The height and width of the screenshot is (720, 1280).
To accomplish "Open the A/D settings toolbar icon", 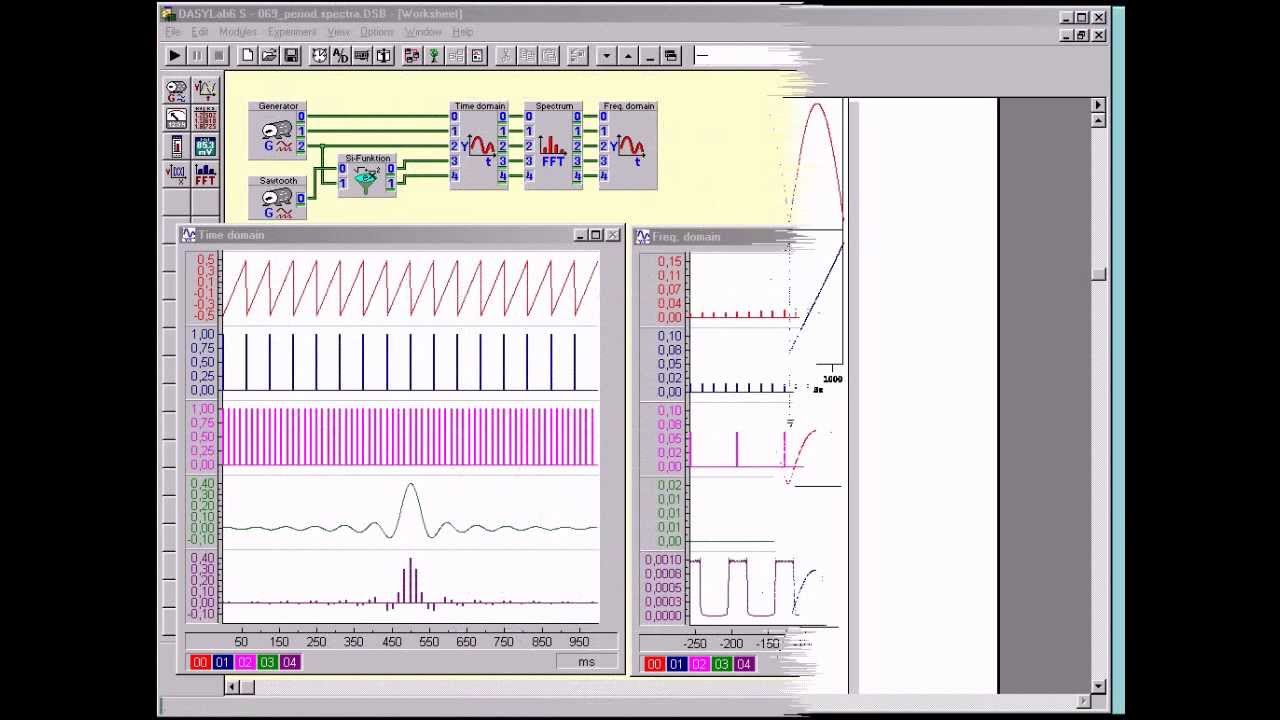I will click(x=341, y=56).
